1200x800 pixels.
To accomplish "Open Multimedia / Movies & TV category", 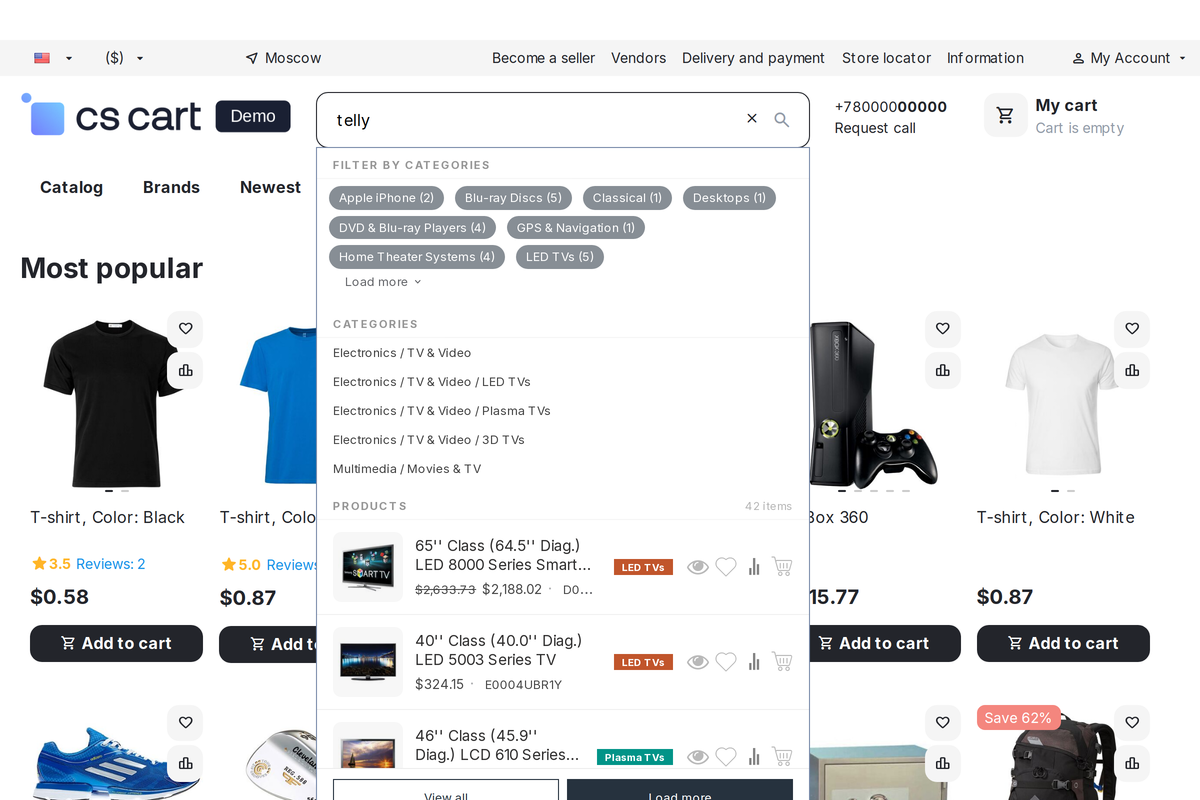I will pos(407,469).
